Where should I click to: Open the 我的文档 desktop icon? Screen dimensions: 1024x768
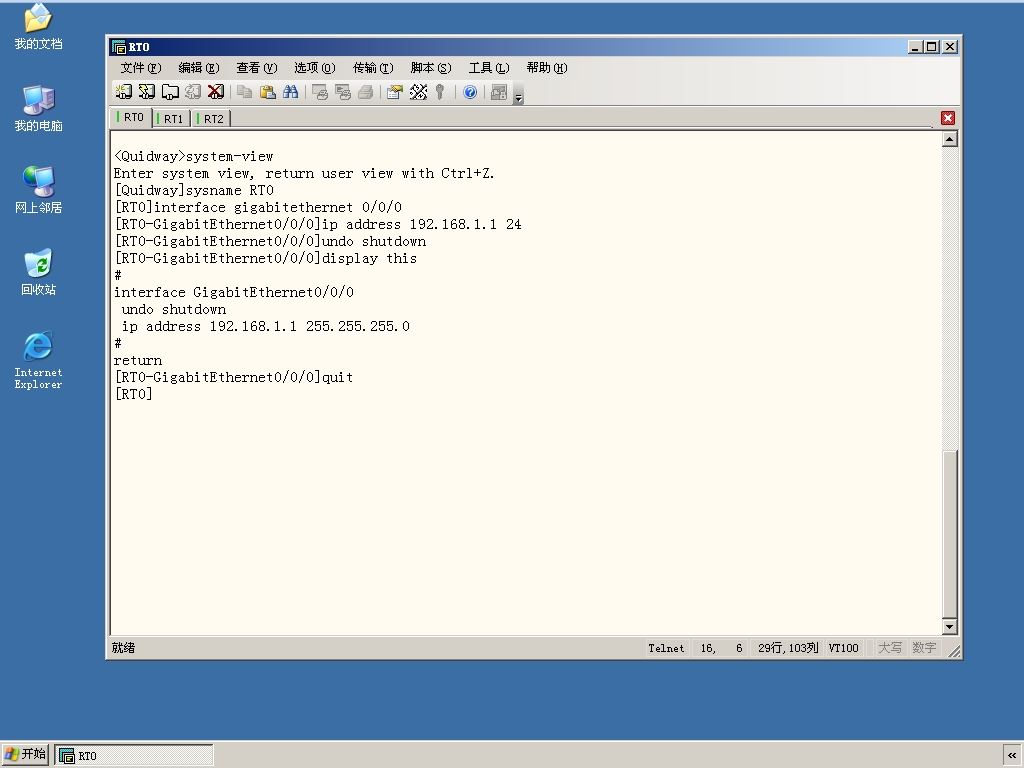coord(39,27)
